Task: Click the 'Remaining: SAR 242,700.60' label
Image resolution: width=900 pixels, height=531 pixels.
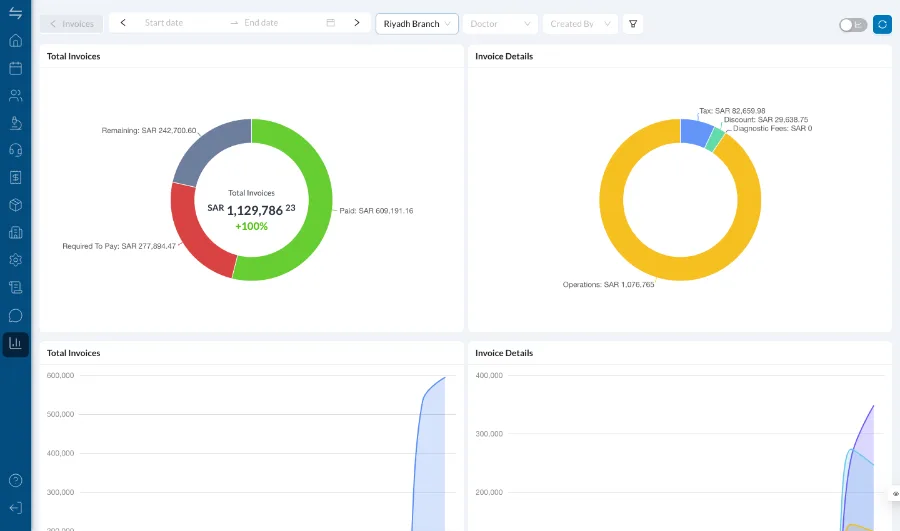Action: 149,130
